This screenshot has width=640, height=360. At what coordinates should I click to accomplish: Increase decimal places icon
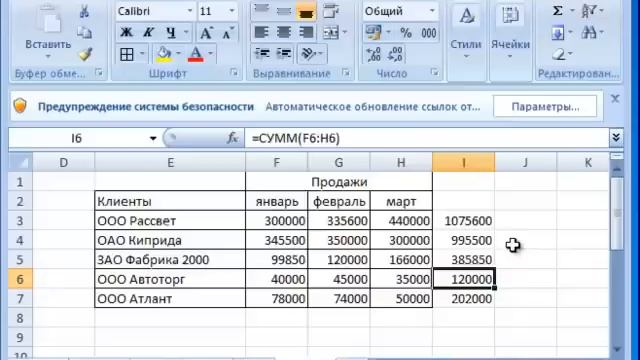[x=373, y=54]
